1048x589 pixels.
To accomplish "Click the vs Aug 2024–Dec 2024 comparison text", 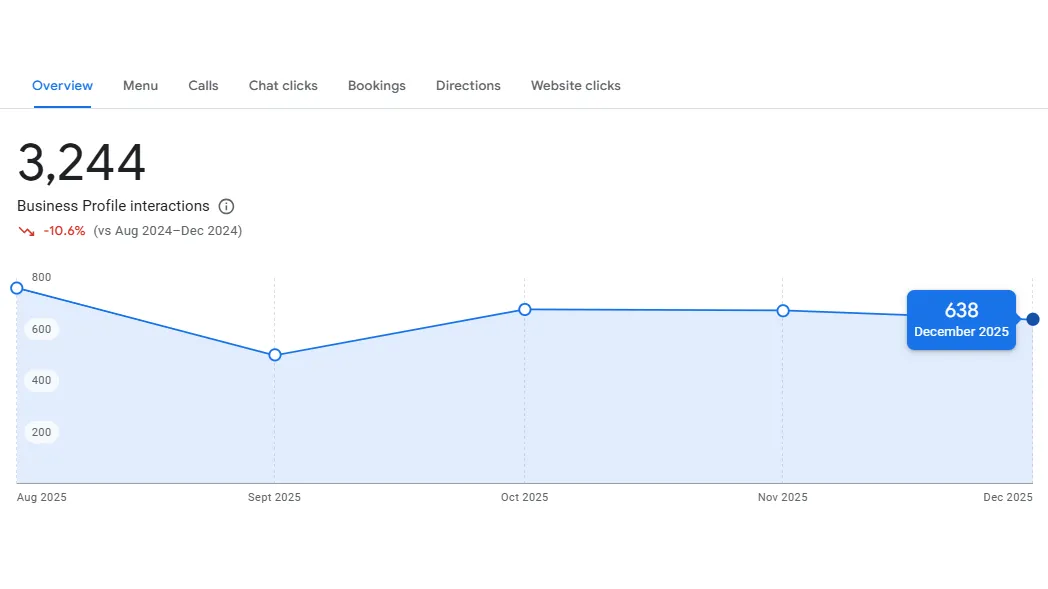I will click(x=167, y=231).
